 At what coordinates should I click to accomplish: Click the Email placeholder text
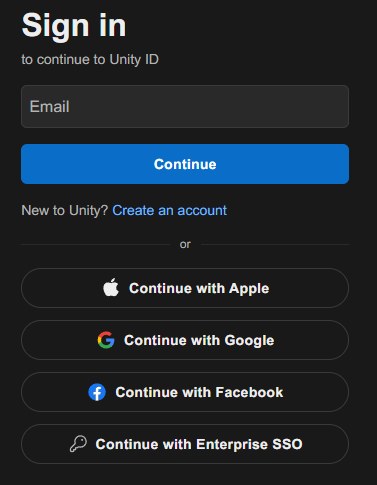[x=50, y=107]
